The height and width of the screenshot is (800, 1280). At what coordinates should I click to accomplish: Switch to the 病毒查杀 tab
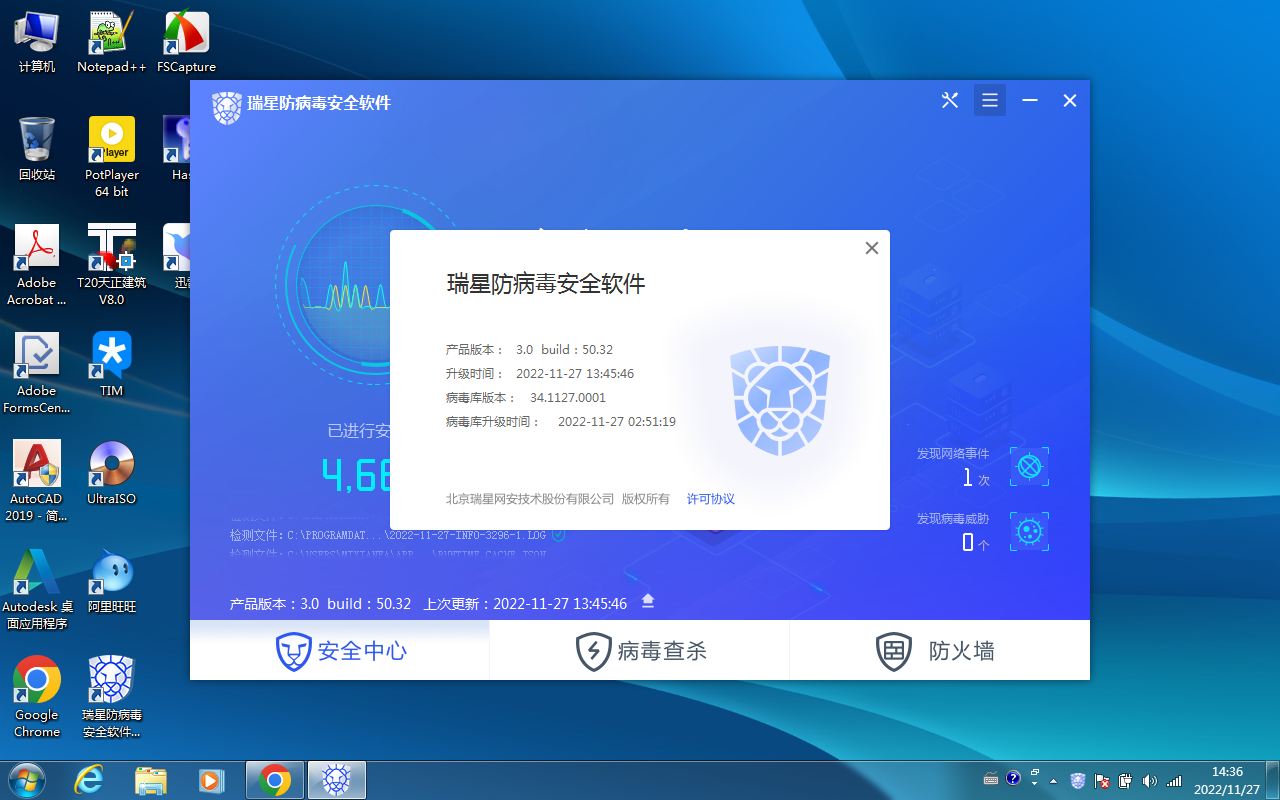click(640, 651)
